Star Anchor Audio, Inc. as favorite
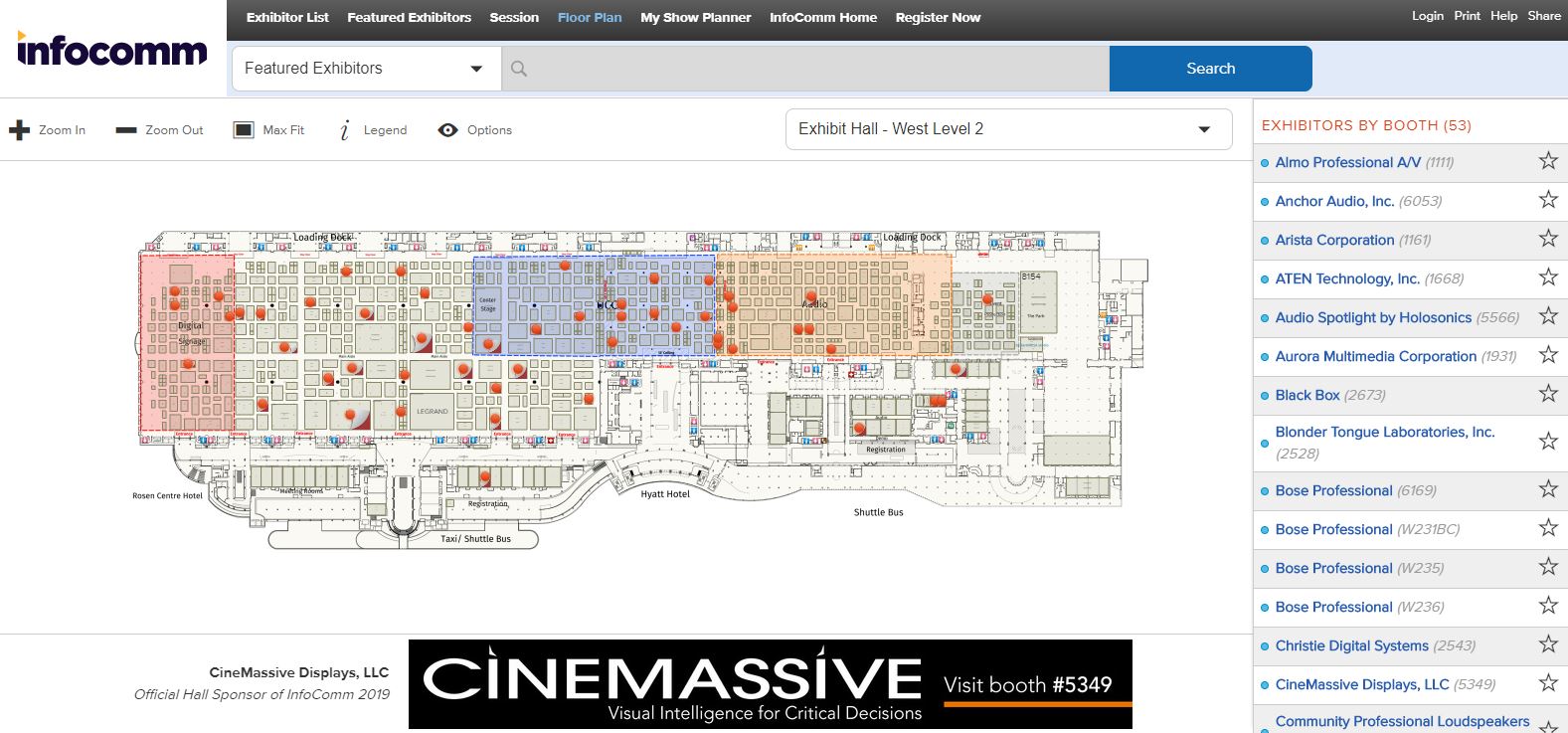Viewport: 1568px width, 733px height. 1548,200
